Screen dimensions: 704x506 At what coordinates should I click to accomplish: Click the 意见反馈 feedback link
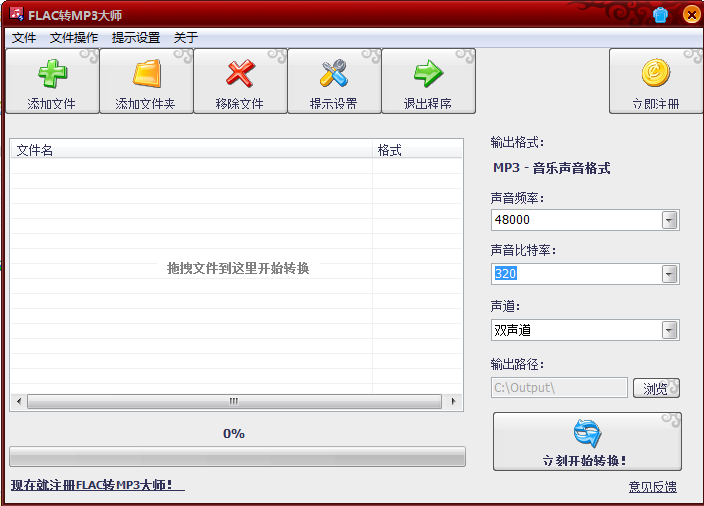tap(652, 487)
